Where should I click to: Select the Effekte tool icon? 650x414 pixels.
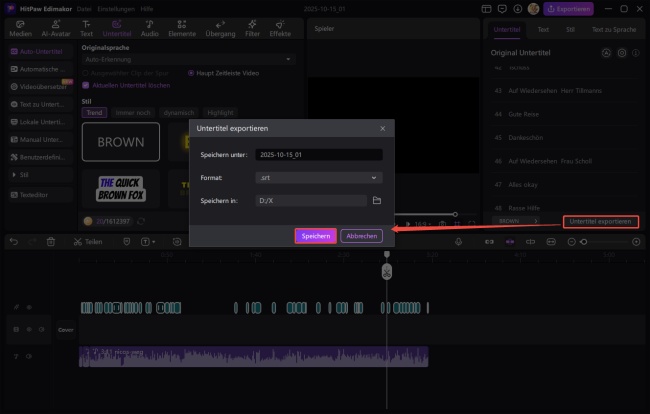[x=280, y=30]
